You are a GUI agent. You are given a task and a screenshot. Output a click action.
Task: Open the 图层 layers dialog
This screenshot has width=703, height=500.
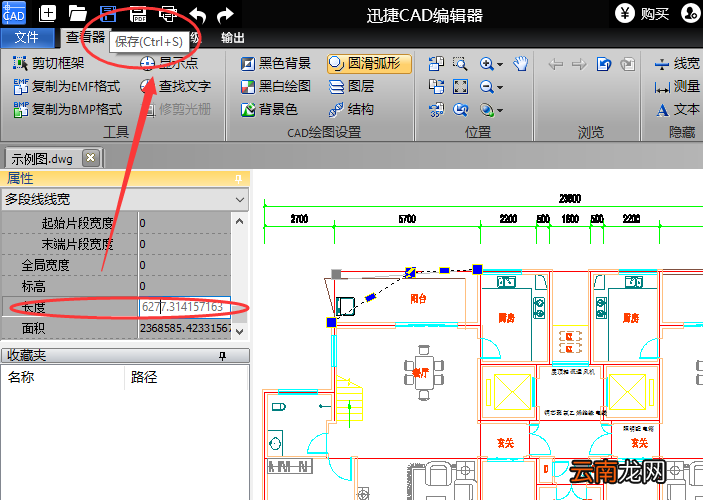[x=352, y=86]
